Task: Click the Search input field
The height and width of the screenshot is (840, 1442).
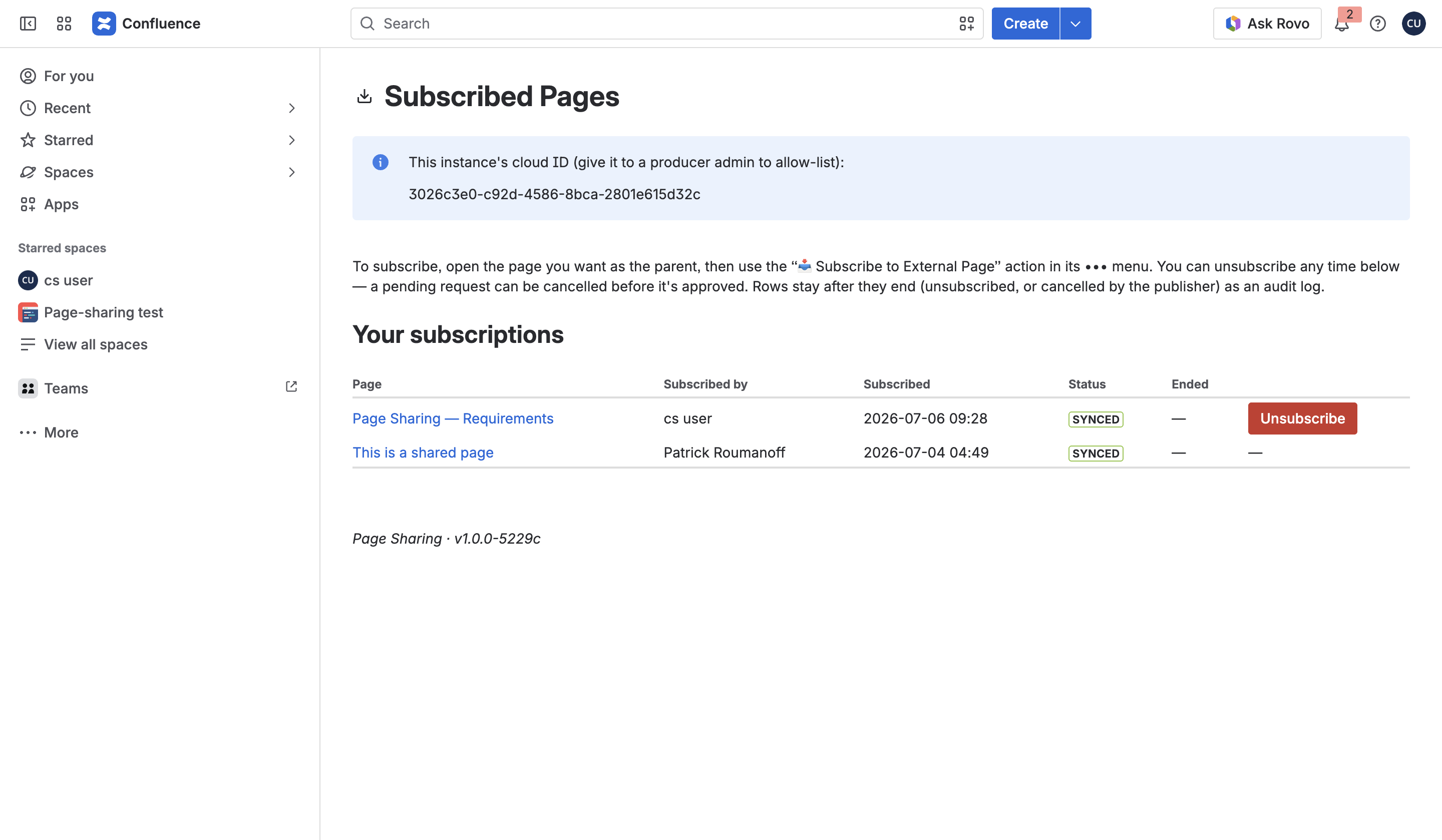Action: pos(666,24)
